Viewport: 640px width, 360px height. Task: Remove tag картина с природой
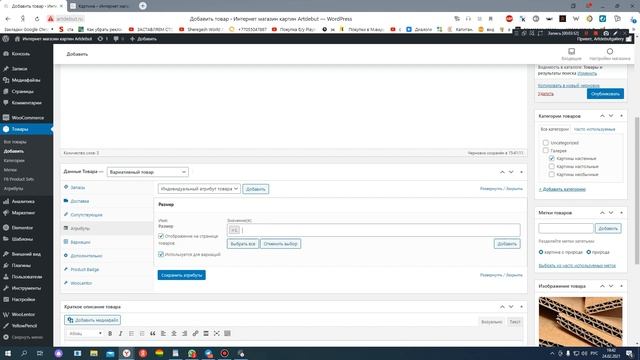(x=541, y=252)
